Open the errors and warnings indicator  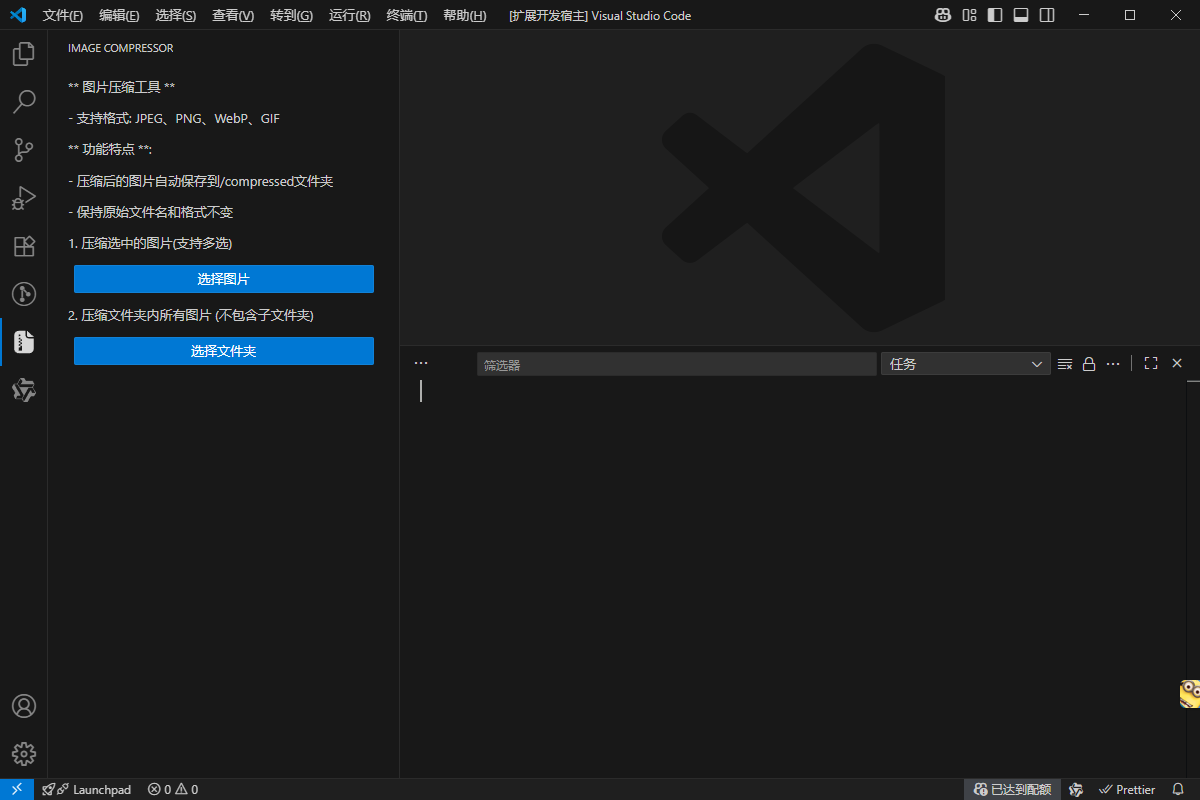click(173, 789)
